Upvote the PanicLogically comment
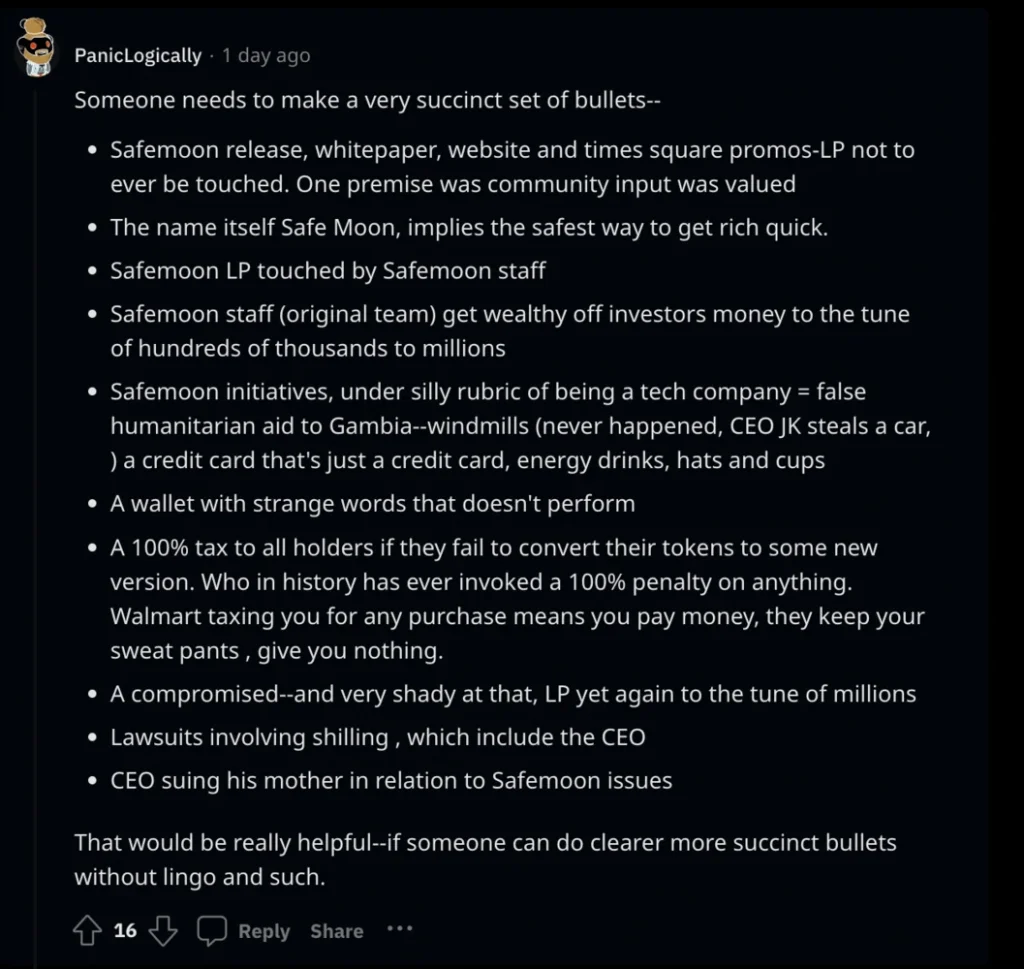The width and height of the screenshot is (1024, 969). pos(88,931)
